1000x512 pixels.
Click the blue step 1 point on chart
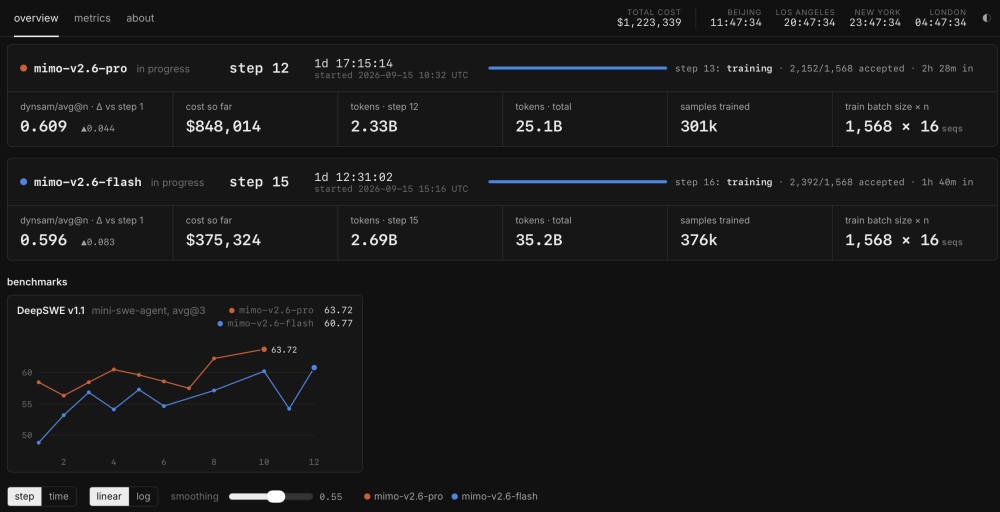click(39, 443)
